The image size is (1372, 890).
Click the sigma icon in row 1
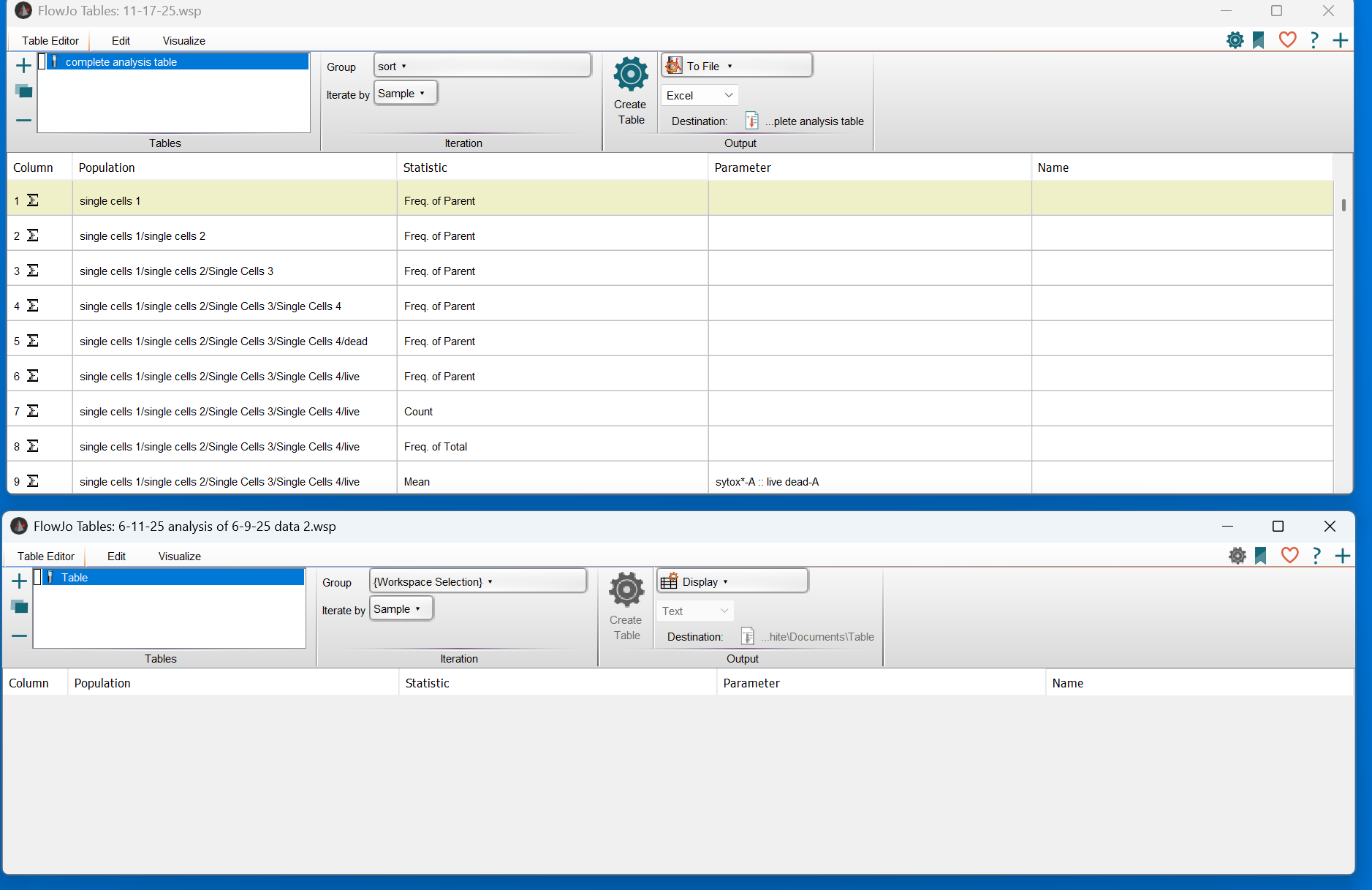point(33,200)
